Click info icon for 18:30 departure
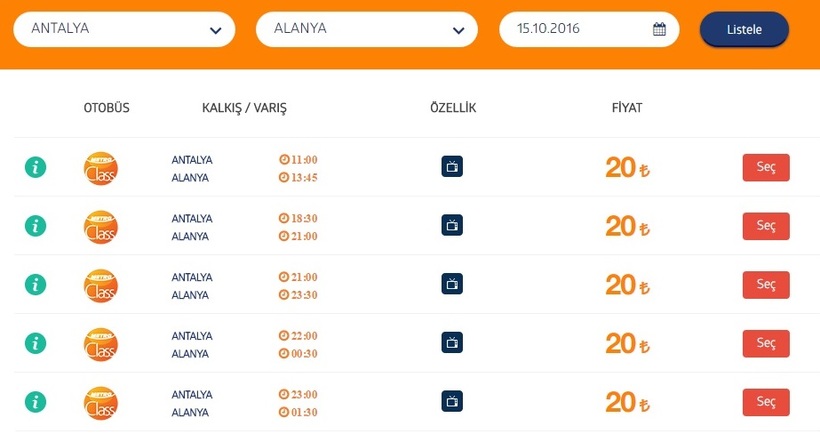Image resolution: width=820 pixels, height=442 pixels. tap(36, 226)
